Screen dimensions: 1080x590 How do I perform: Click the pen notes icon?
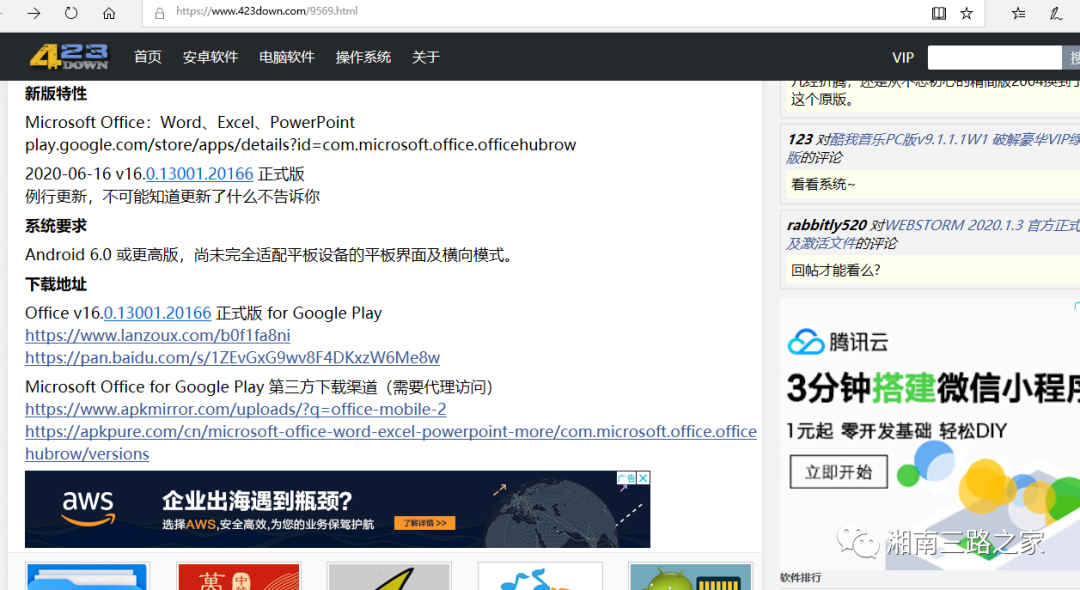[1055, 13]
